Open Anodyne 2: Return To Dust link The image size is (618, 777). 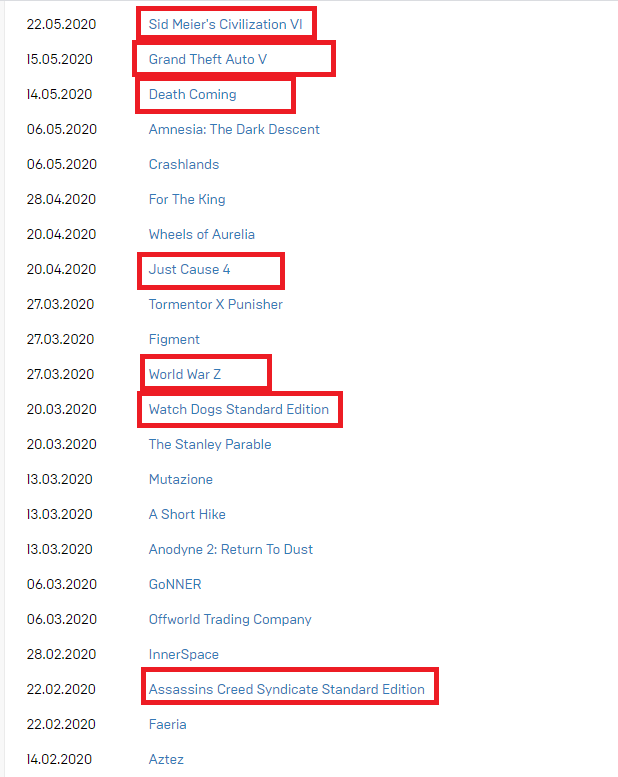[231, 550]
